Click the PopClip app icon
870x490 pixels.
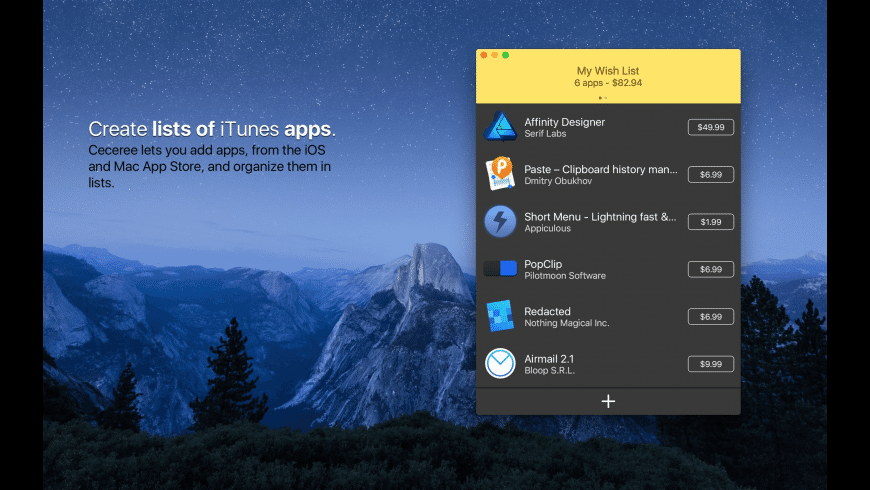(x=500, y=269)
